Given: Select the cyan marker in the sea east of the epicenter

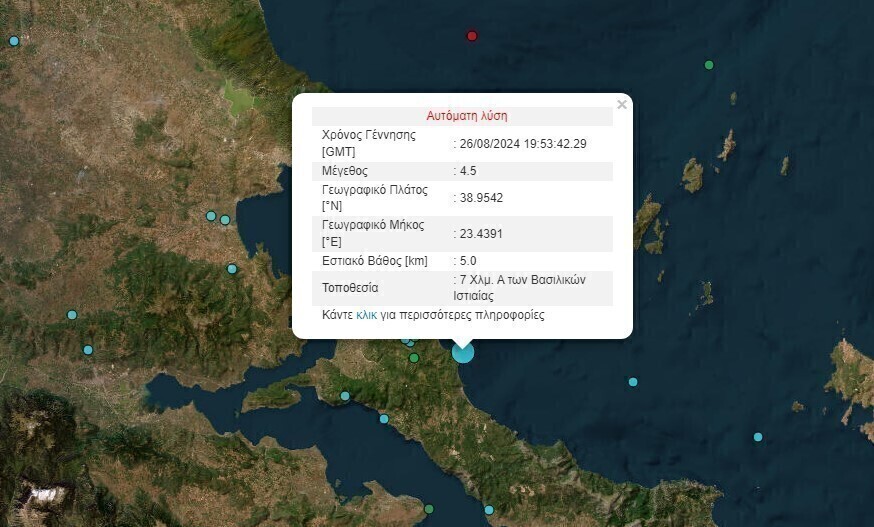Looking at the screenshot, I should click(633, 382).
